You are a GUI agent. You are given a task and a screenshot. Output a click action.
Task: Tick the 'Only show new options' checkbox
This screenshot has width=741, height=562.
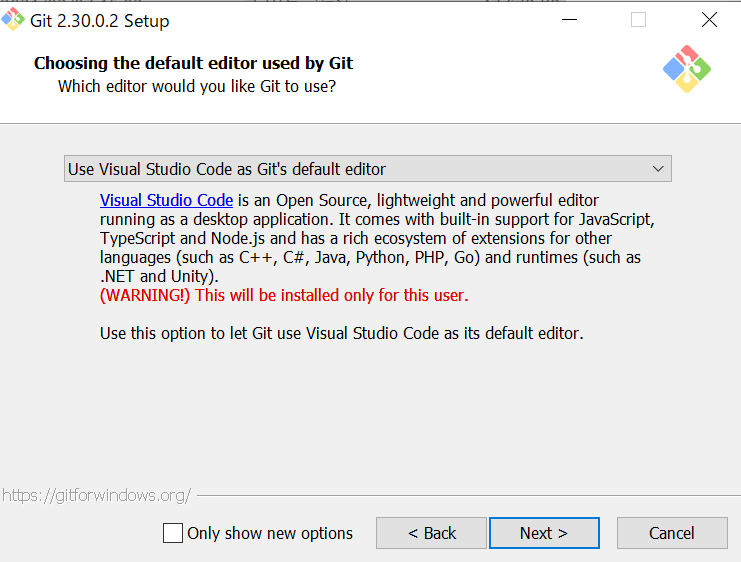(x=173, y=533)
